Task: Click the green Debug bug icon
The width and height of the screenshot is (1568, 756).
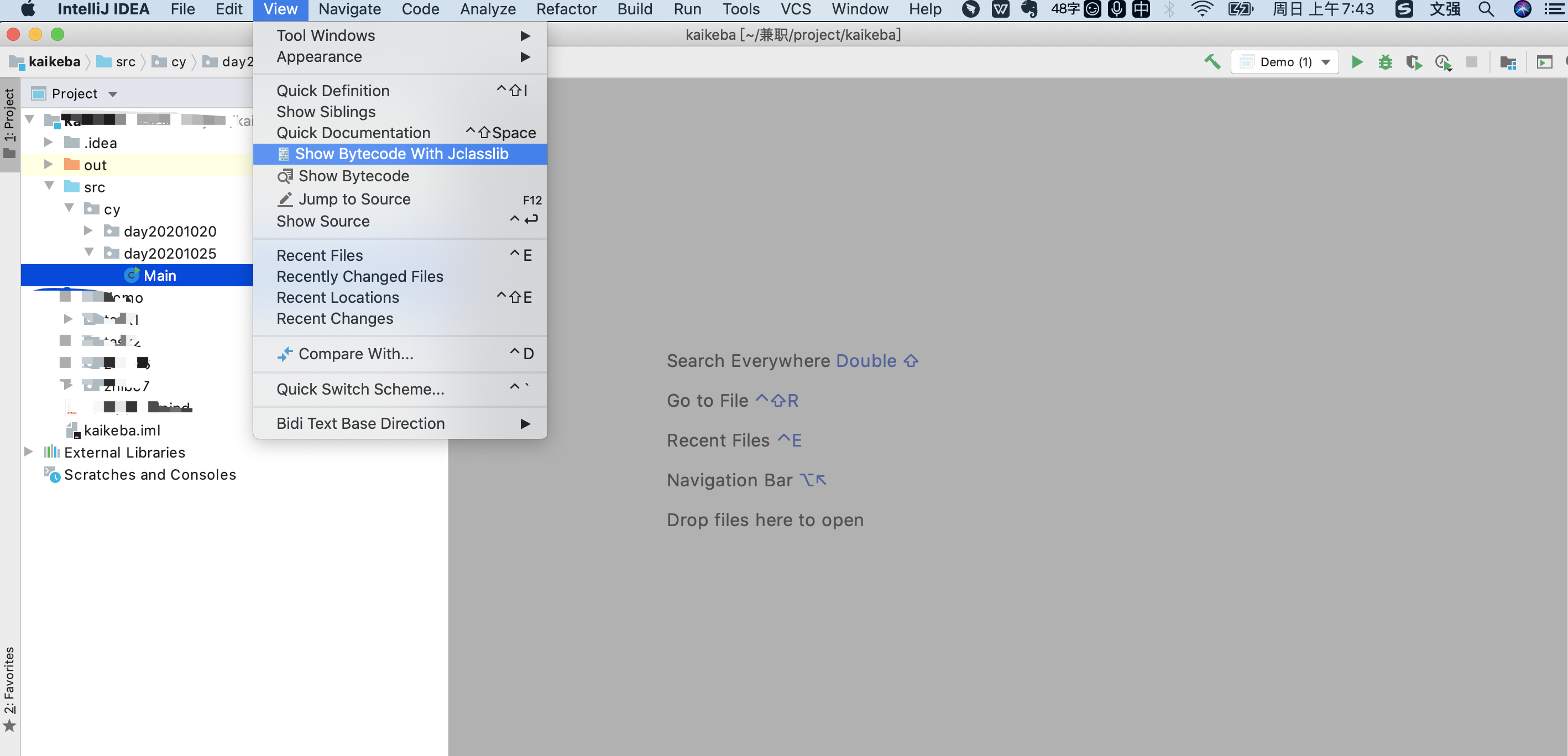Action: point(1385,62)
